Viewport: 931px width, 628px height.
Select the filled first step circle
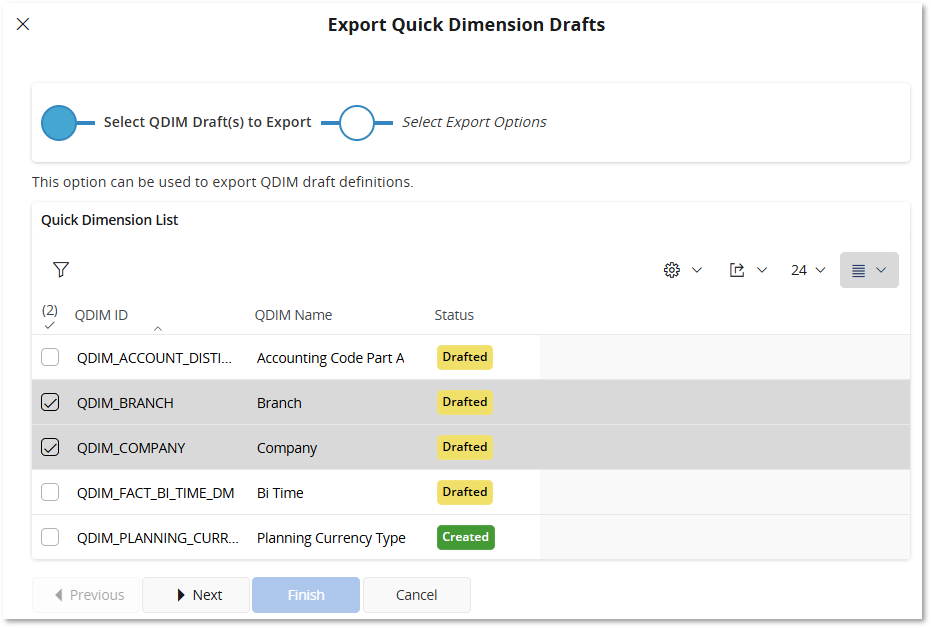click(x=59, y=123)
